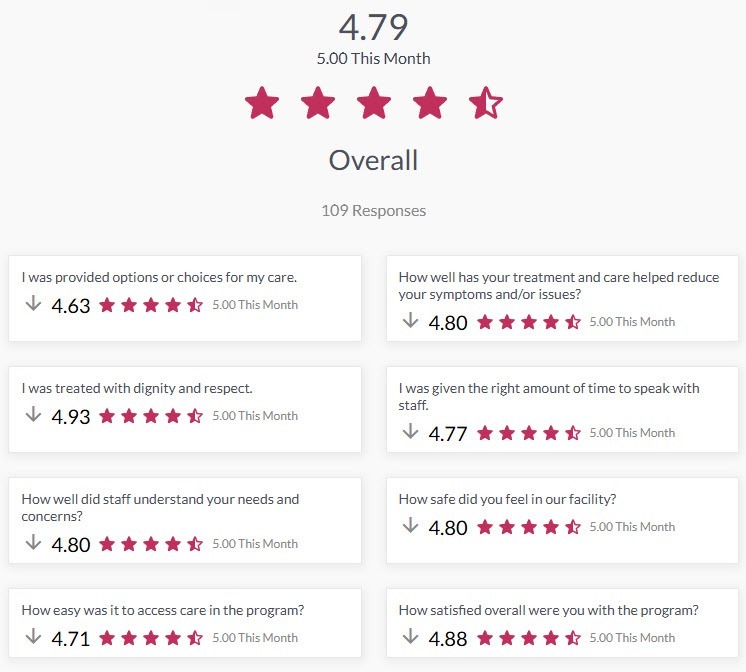The width and height of the screenshot is (746, 672).
Task: Click the down arrow beside the 4.88 rating
Action: (x=410, y=636)
